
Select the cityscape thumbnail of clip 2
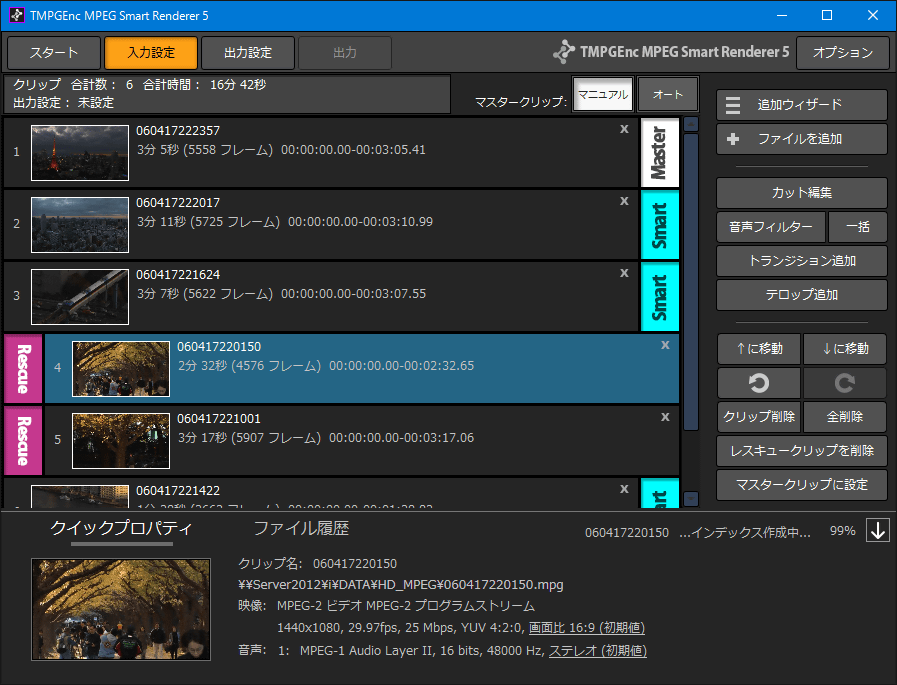point(80,225)
